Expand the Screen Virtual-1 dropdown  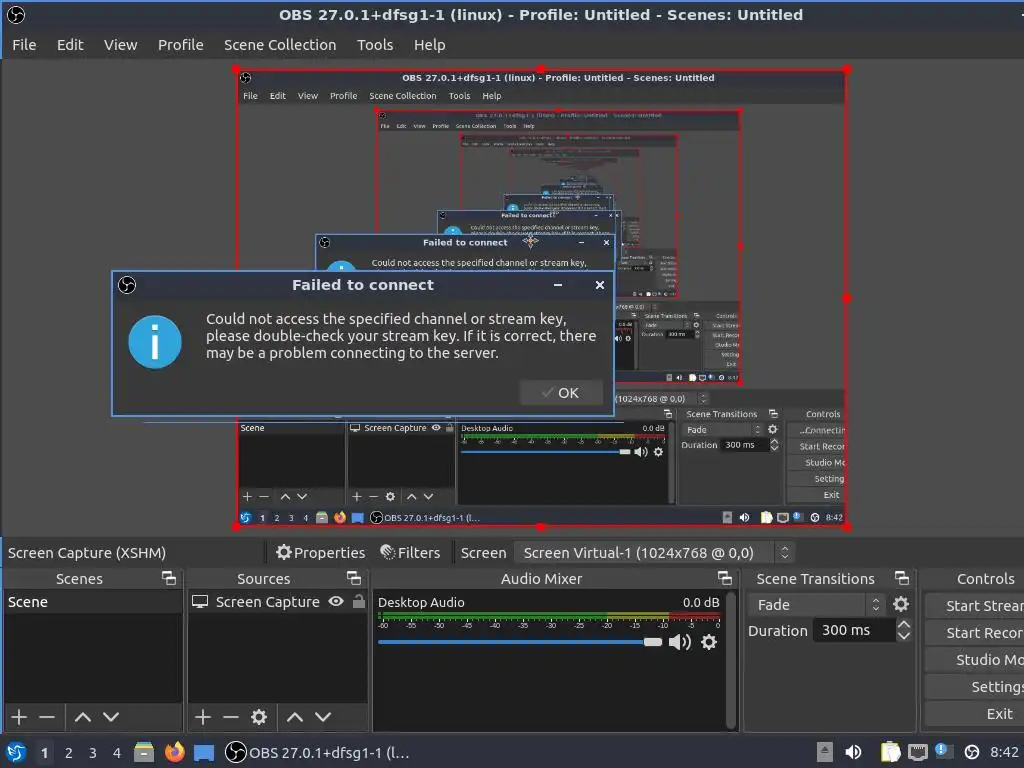click(x=654, y=552)
